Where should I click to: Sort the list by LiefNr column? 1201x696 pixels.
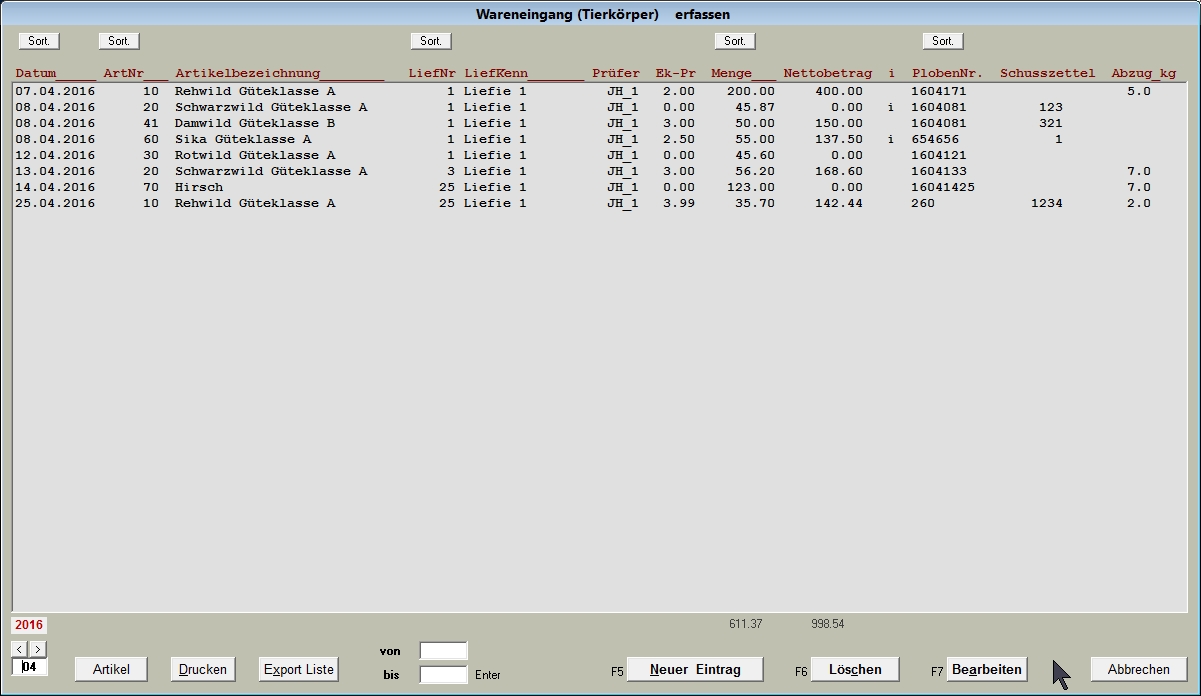[431, 41]
